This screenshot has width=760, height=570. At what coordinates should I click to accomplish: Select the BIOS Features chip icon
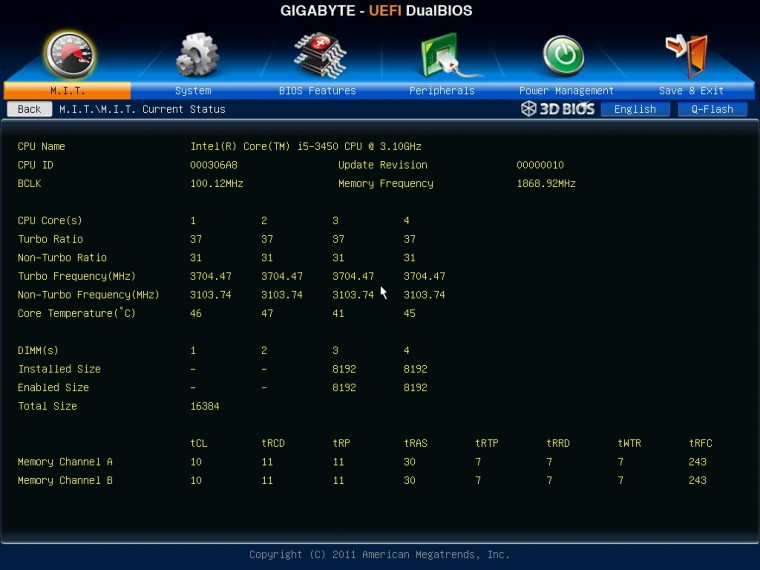click(x=320, y=55)
